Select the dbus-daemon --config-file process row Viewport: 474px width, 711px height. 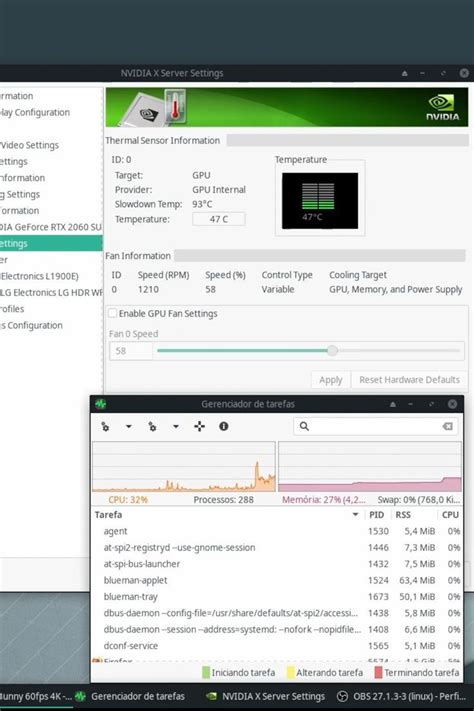click(277, 613)
